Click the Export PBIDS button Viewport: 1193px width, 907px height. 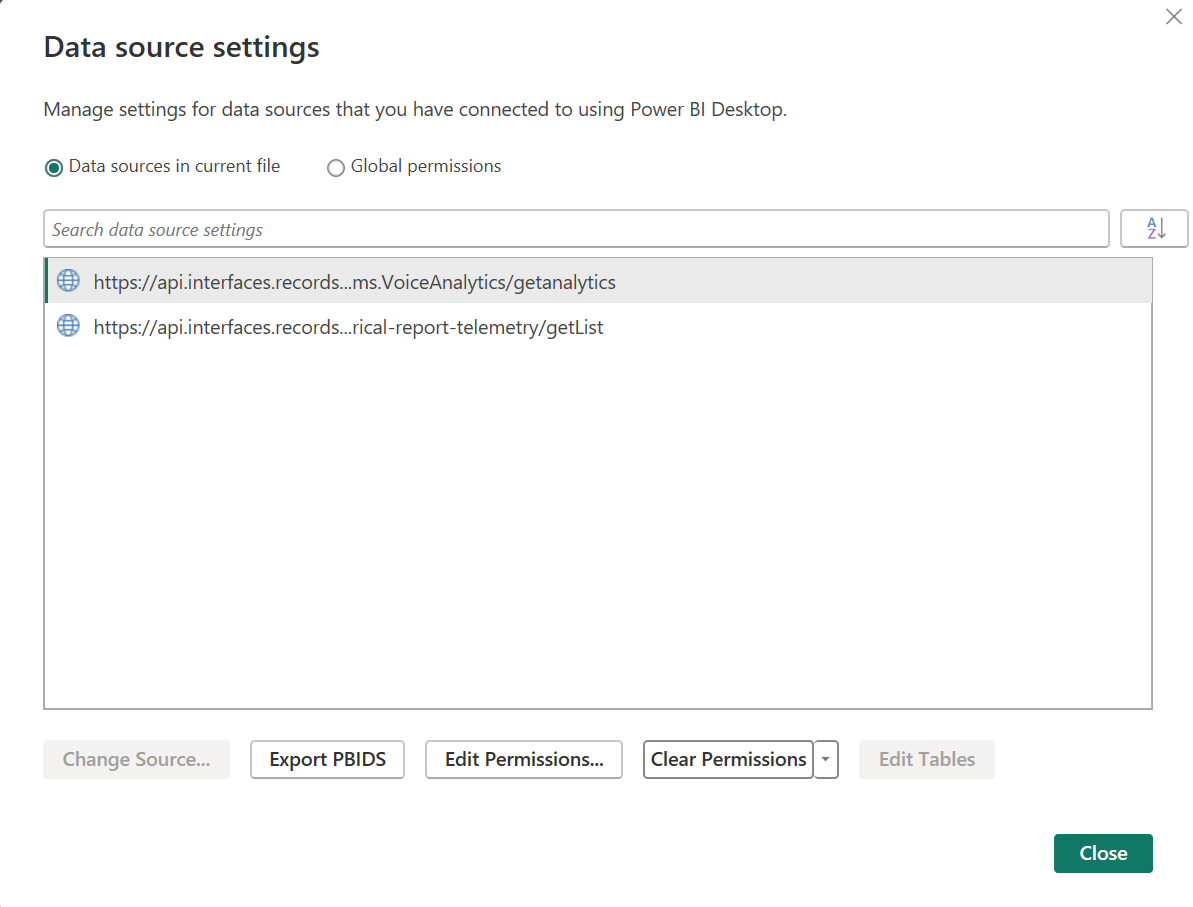pos(327,759)
